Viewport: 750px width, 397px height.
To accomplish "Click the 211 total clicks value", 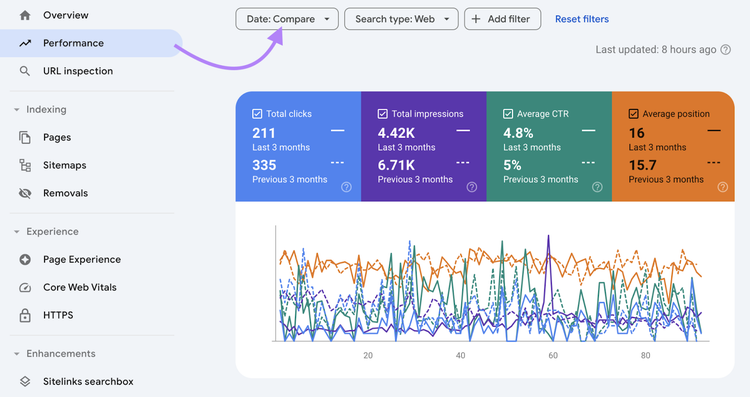I will coord(264,133).
